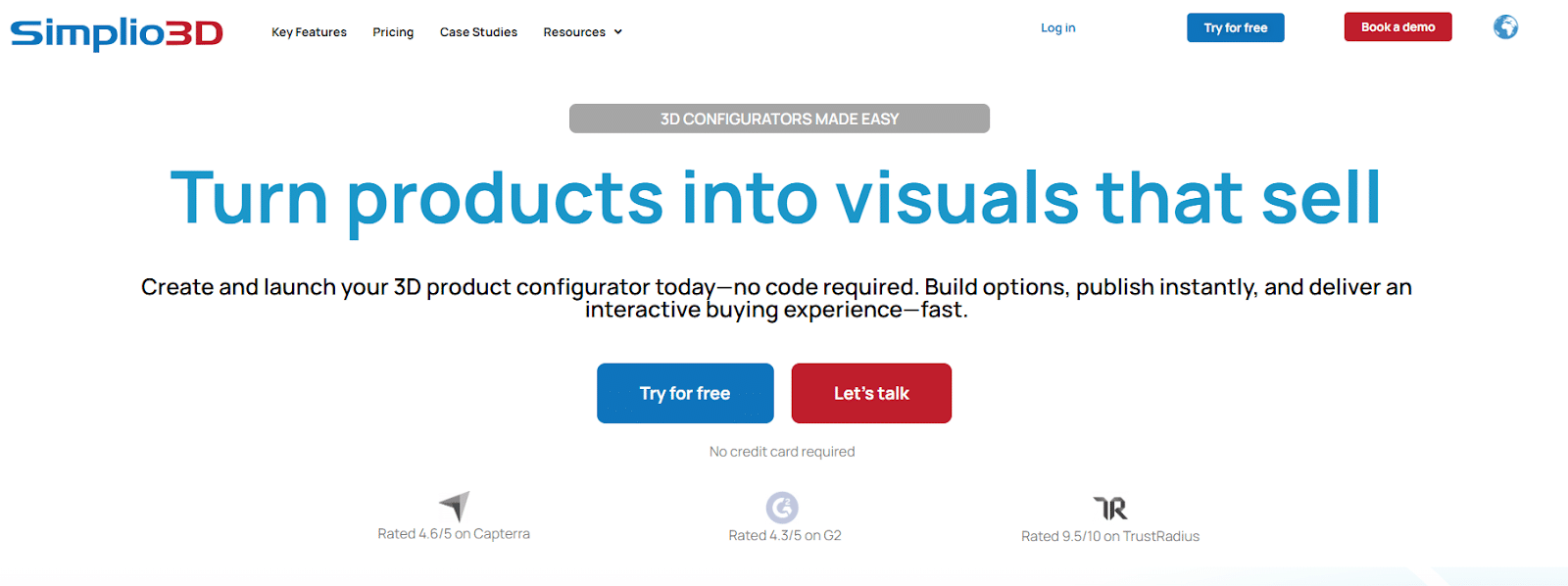Image resolution: width=1568 pixels, height=586 pixels.
Task: Click the red Let's talk button
Action: click(x=870, y=393)
